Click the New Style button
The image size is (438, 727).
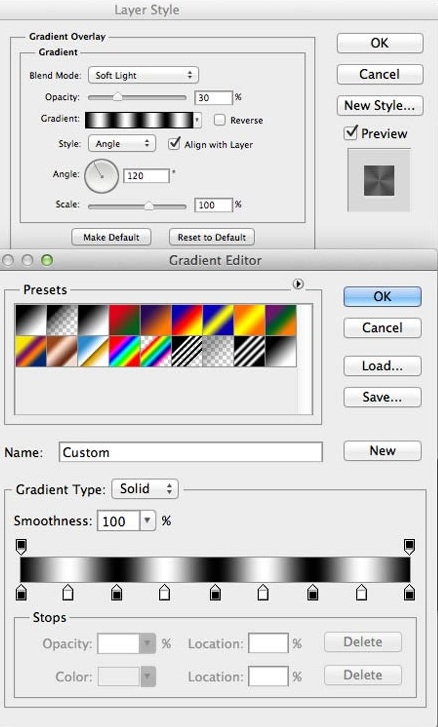[380, 106]
